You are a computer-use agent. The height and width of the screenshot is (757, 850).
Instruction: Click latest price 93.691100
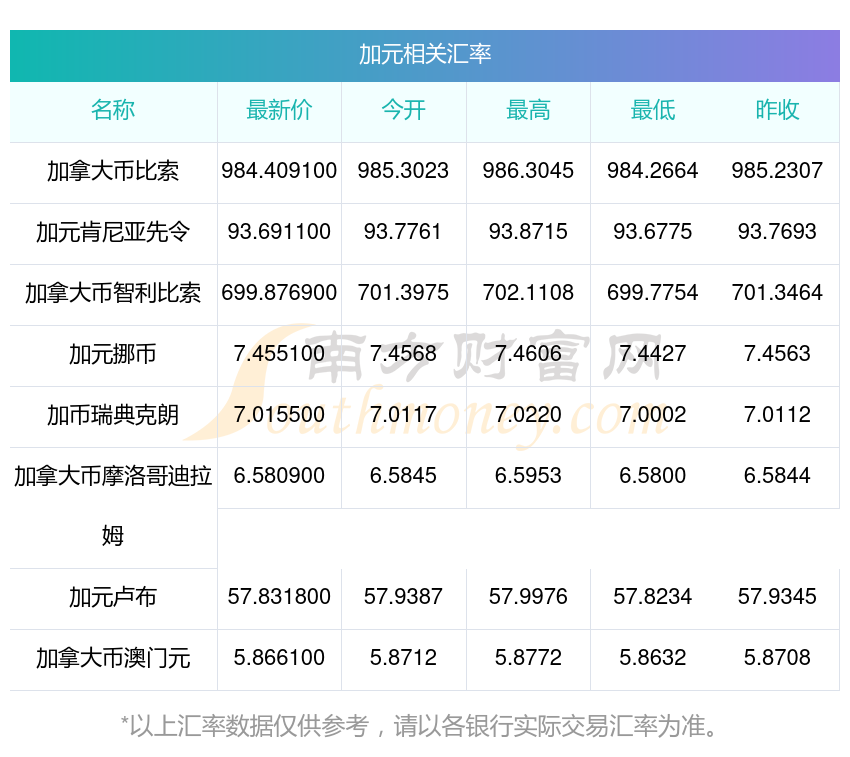[x=279, y=232]
